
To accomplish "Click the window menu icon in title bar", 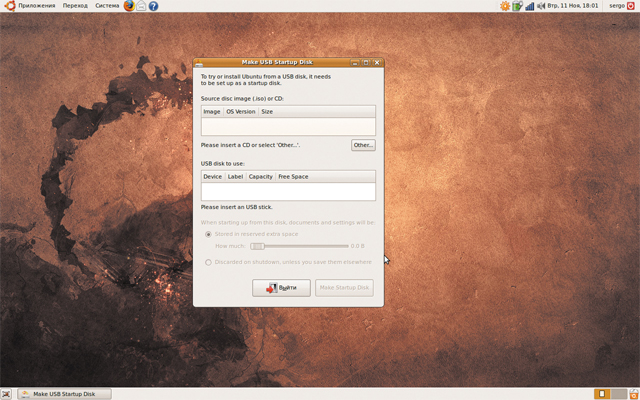I will (x=199, y=62).
